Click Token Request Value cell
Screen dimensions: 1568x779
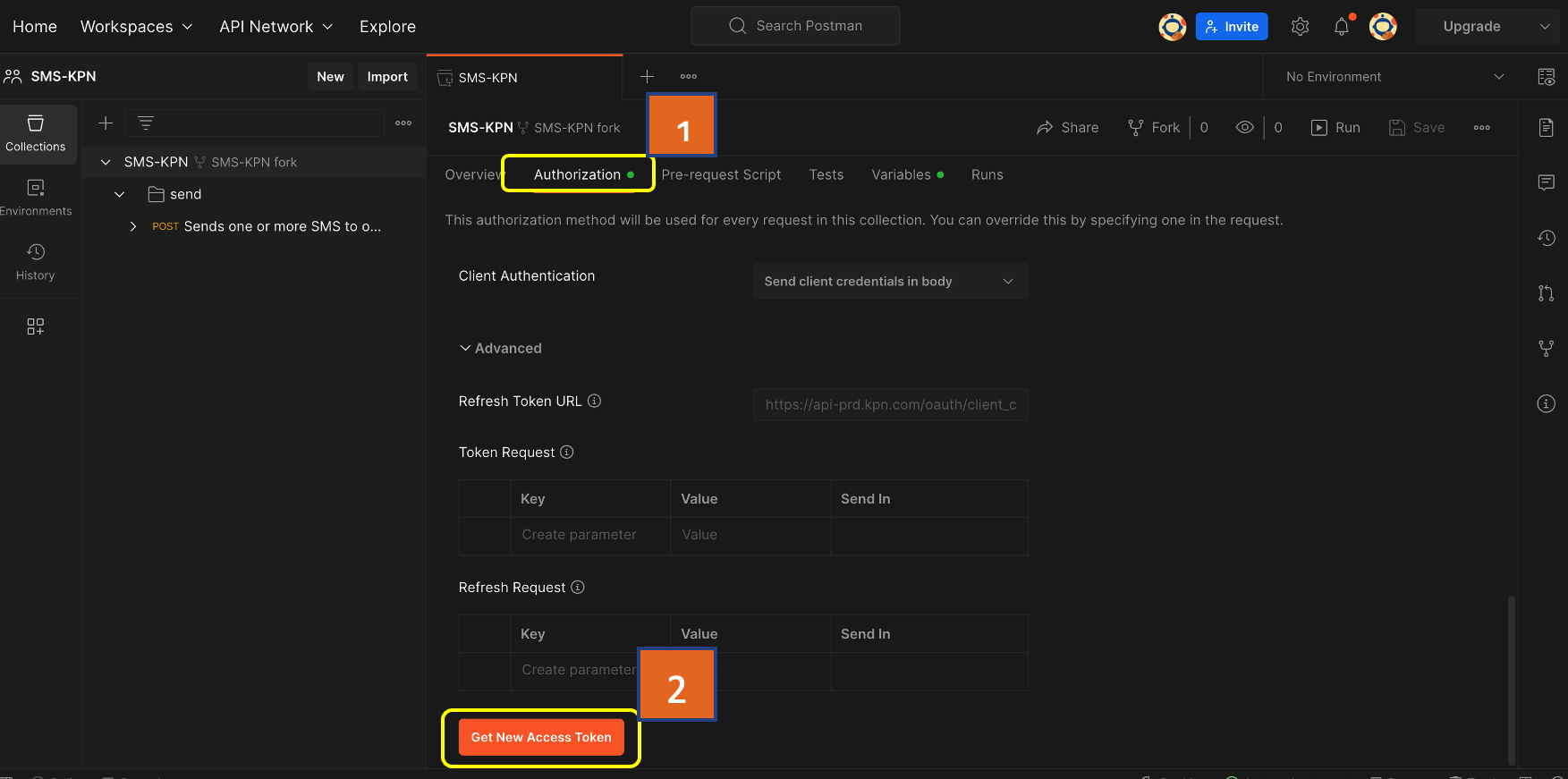750,535
